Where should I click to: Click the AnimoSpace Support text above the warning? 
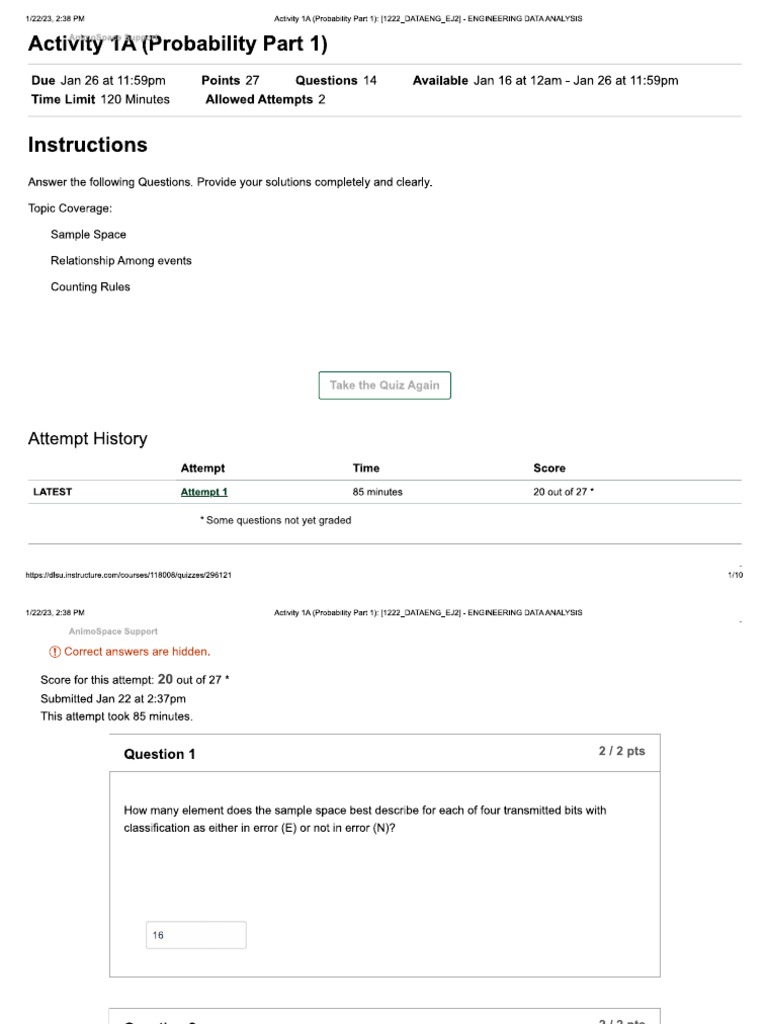pos(113,631)
